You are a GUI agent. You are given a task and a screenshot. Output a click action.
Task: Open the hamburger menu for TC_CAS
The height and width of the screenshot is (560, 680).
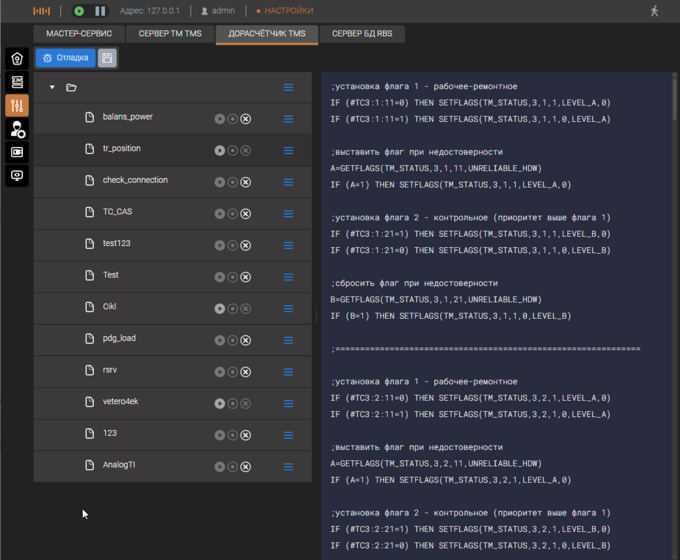tap(288, 214)
